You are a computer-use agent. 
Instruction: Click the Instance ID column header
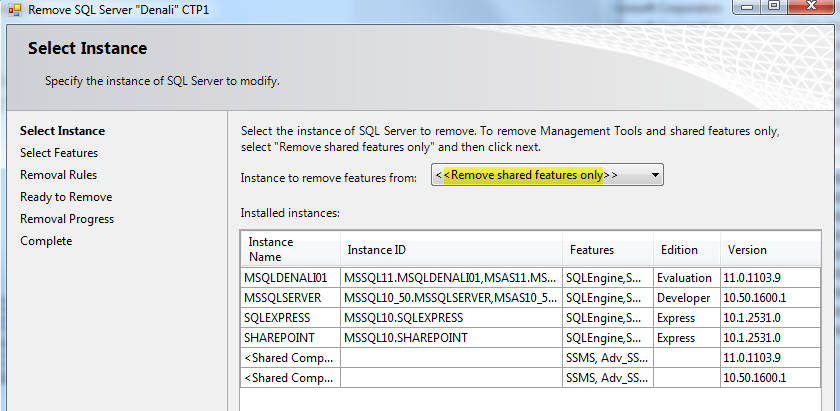[x=451, y=249]
